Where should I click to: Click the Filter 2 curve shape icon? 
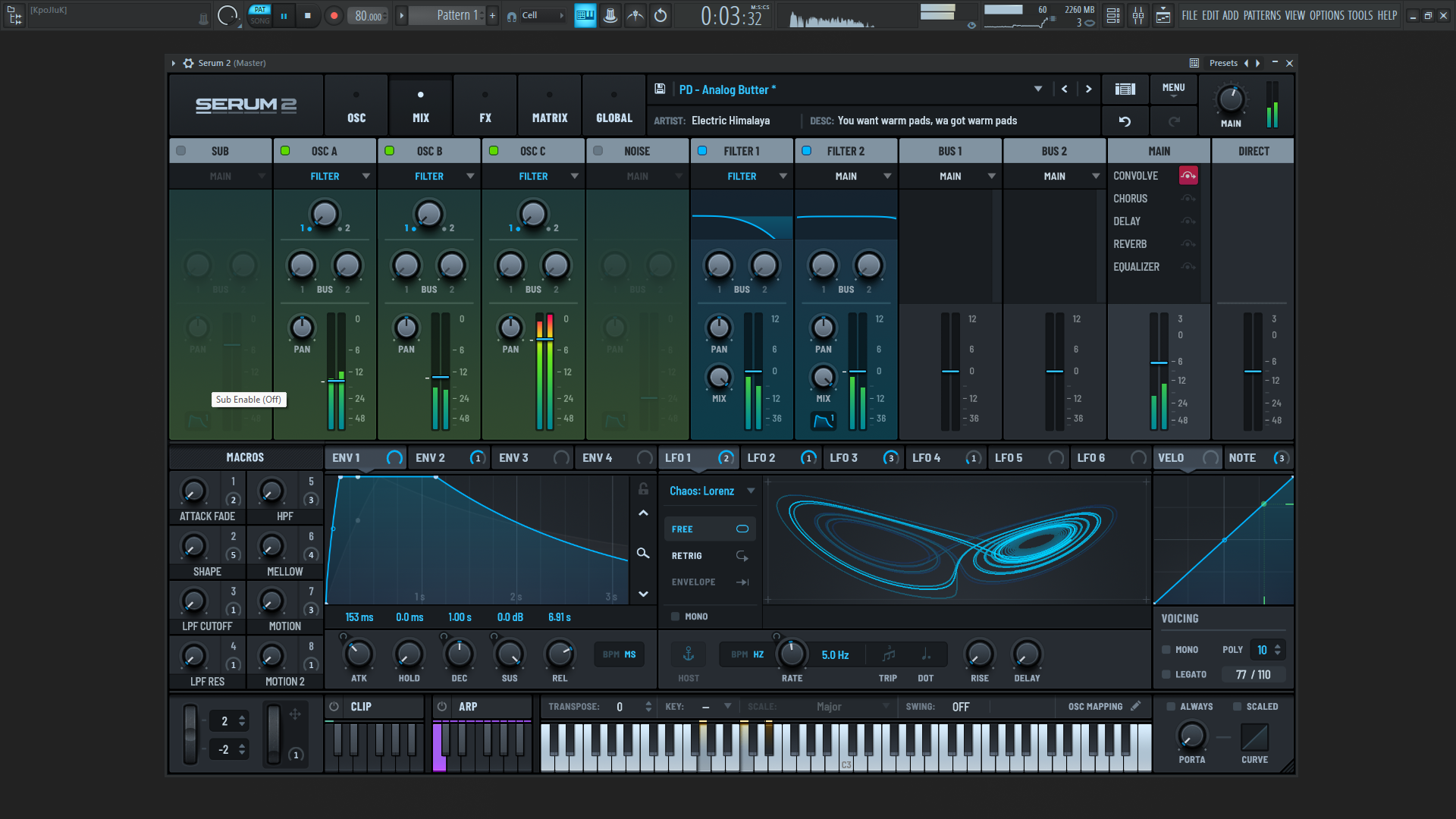click(824, 420)
